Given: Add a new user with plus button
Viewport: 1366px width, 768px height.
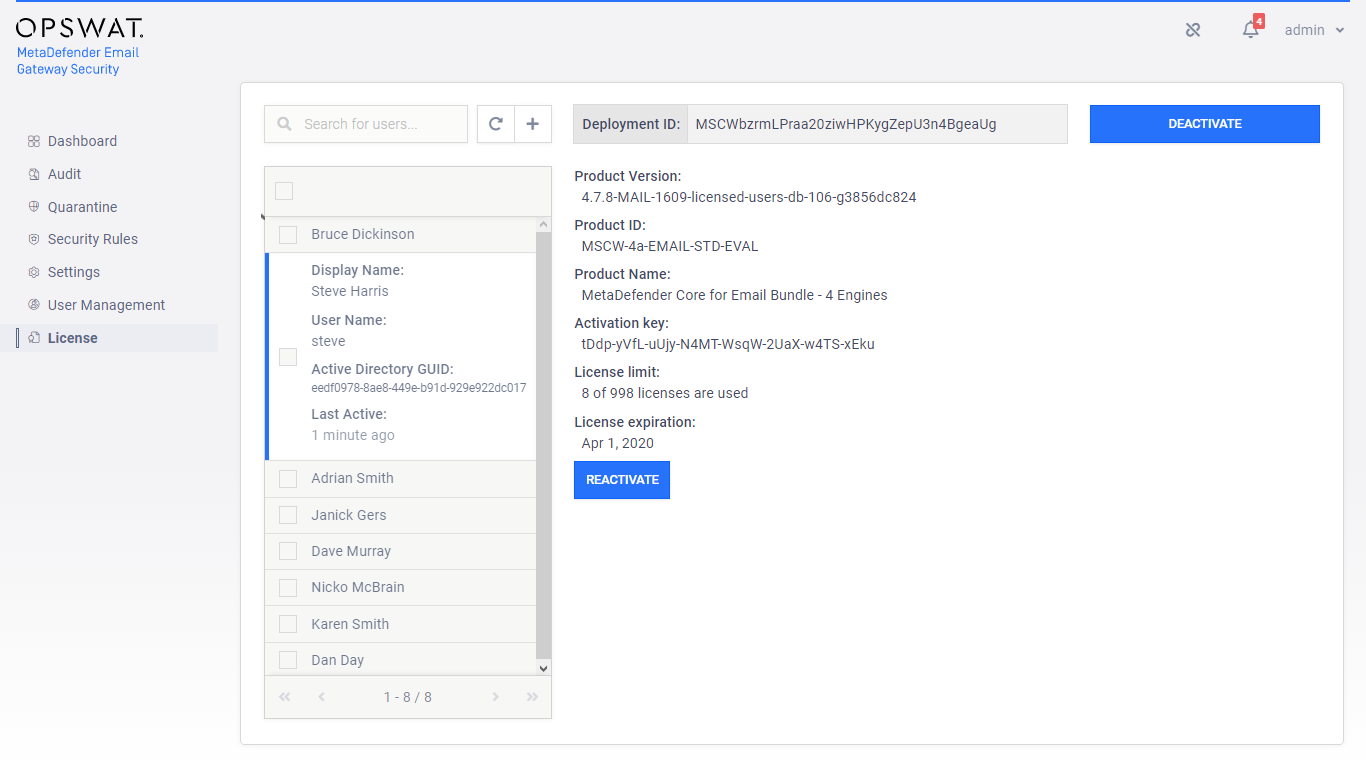Looking at the screenshot, I should (x=533, y=124).
